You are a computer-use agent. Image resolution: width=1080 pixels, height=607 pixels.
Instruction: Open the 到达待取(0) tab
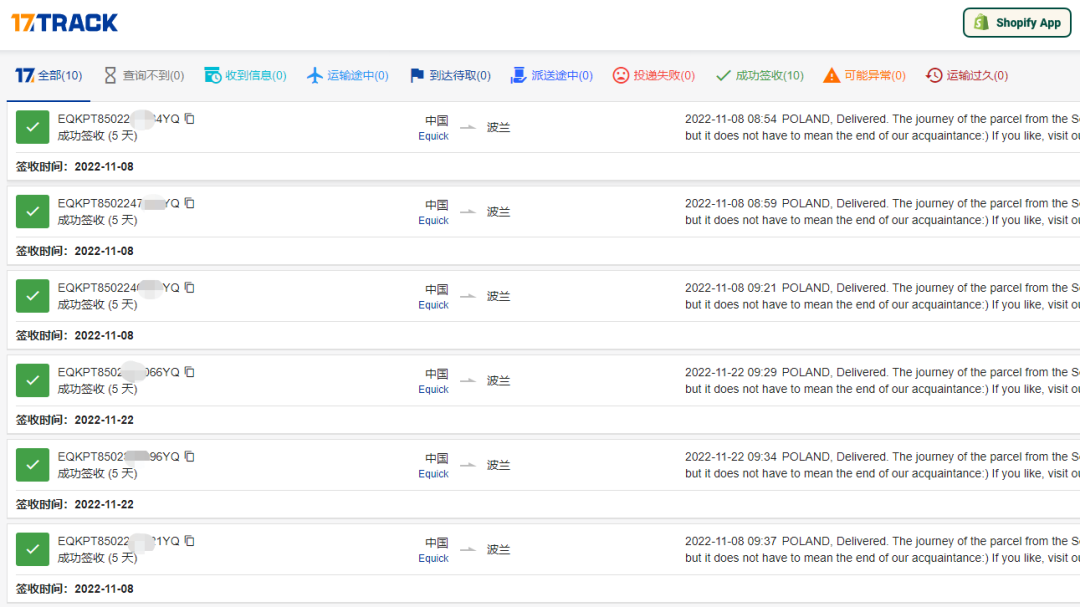tap(450, 75)
